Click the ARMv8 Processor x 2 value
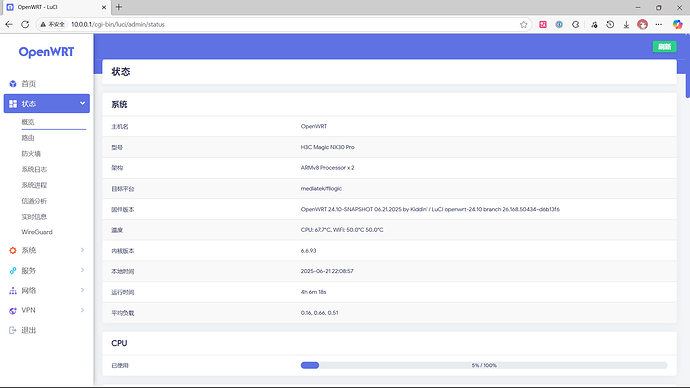Screen dimensions: 690x388 pos(327,168)
